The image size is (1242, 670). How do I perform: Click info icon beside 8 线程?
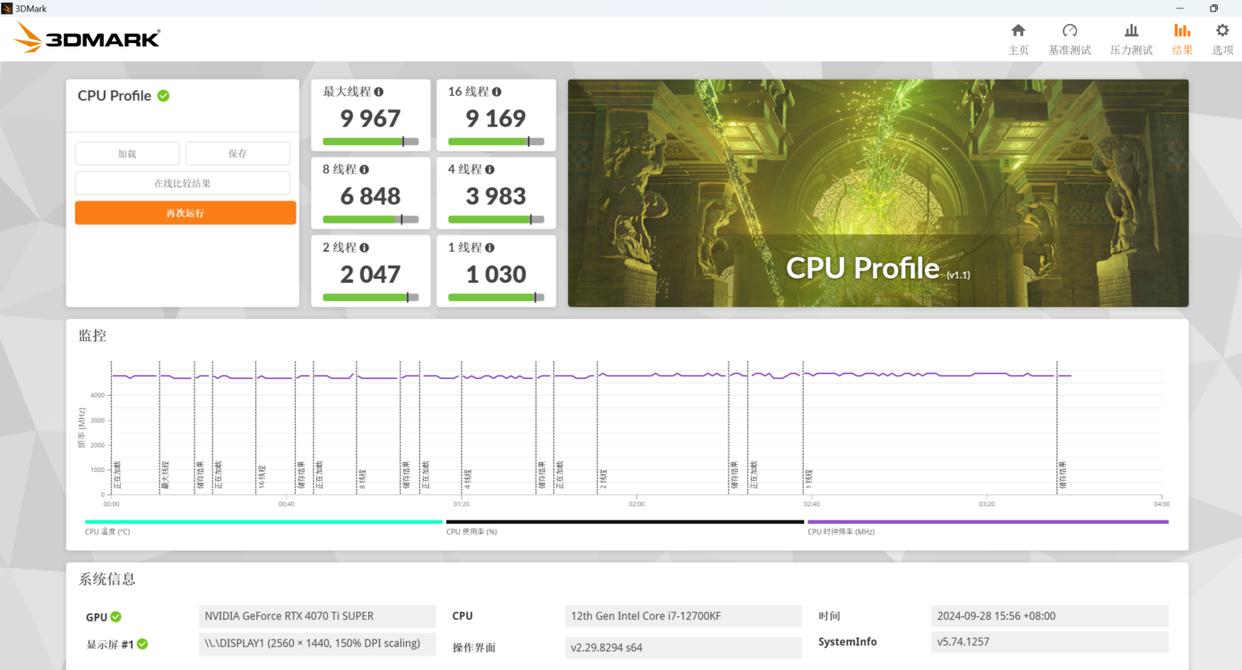(364, 170)
